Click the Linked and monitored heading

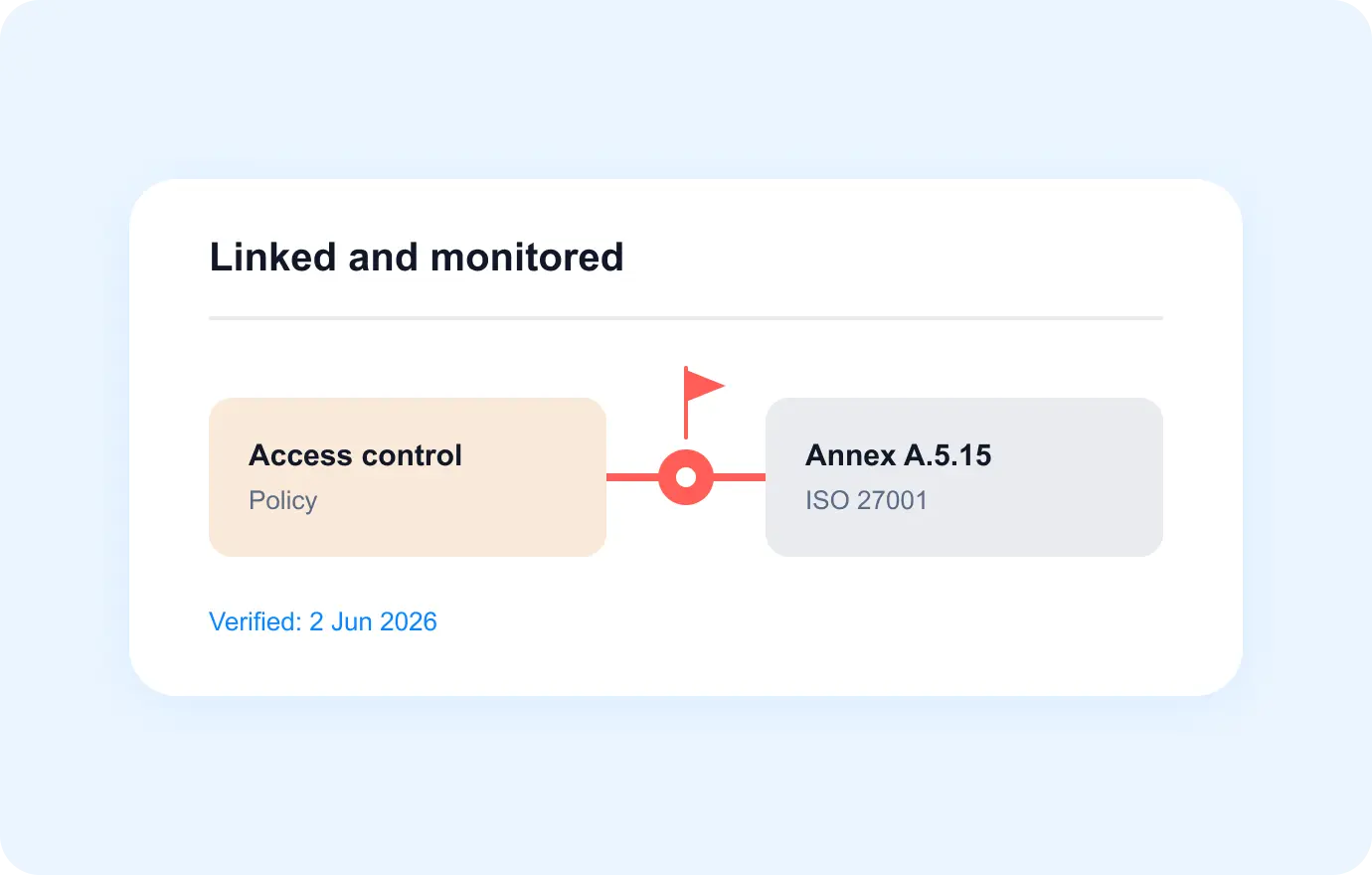(417, 258)
